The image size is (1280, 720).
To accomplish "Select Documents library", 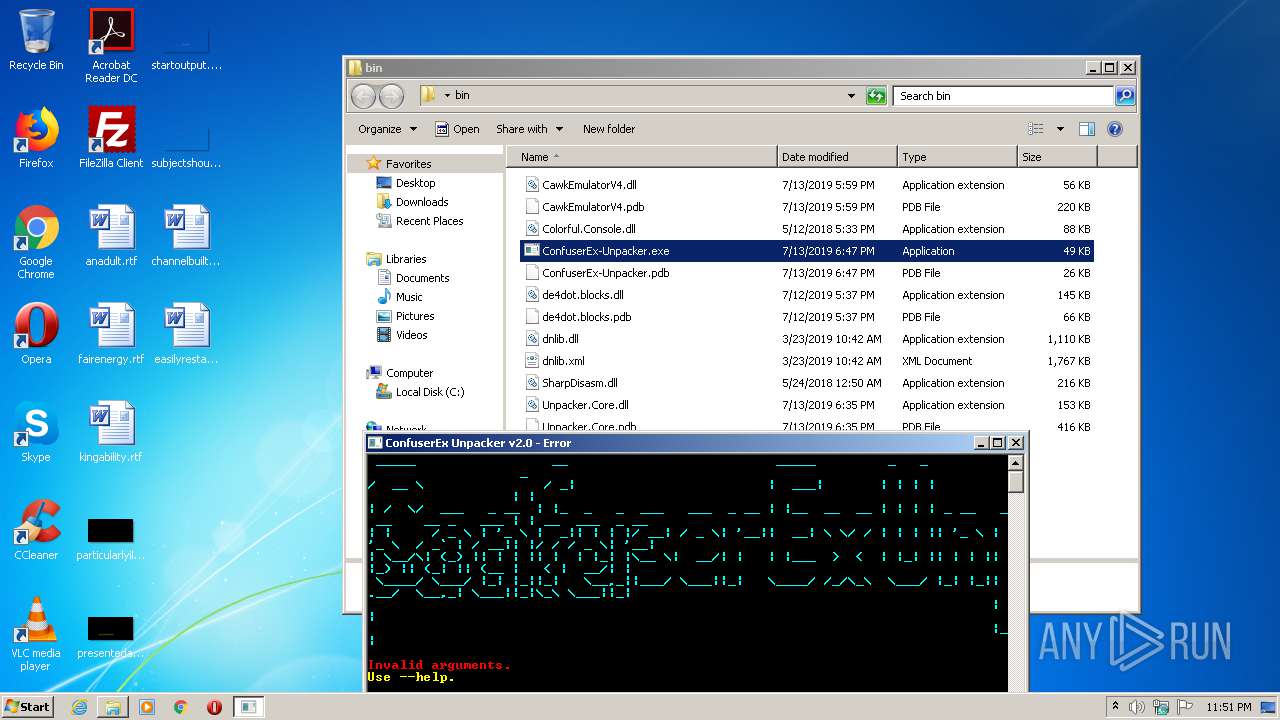I will [x=422, y=278].
